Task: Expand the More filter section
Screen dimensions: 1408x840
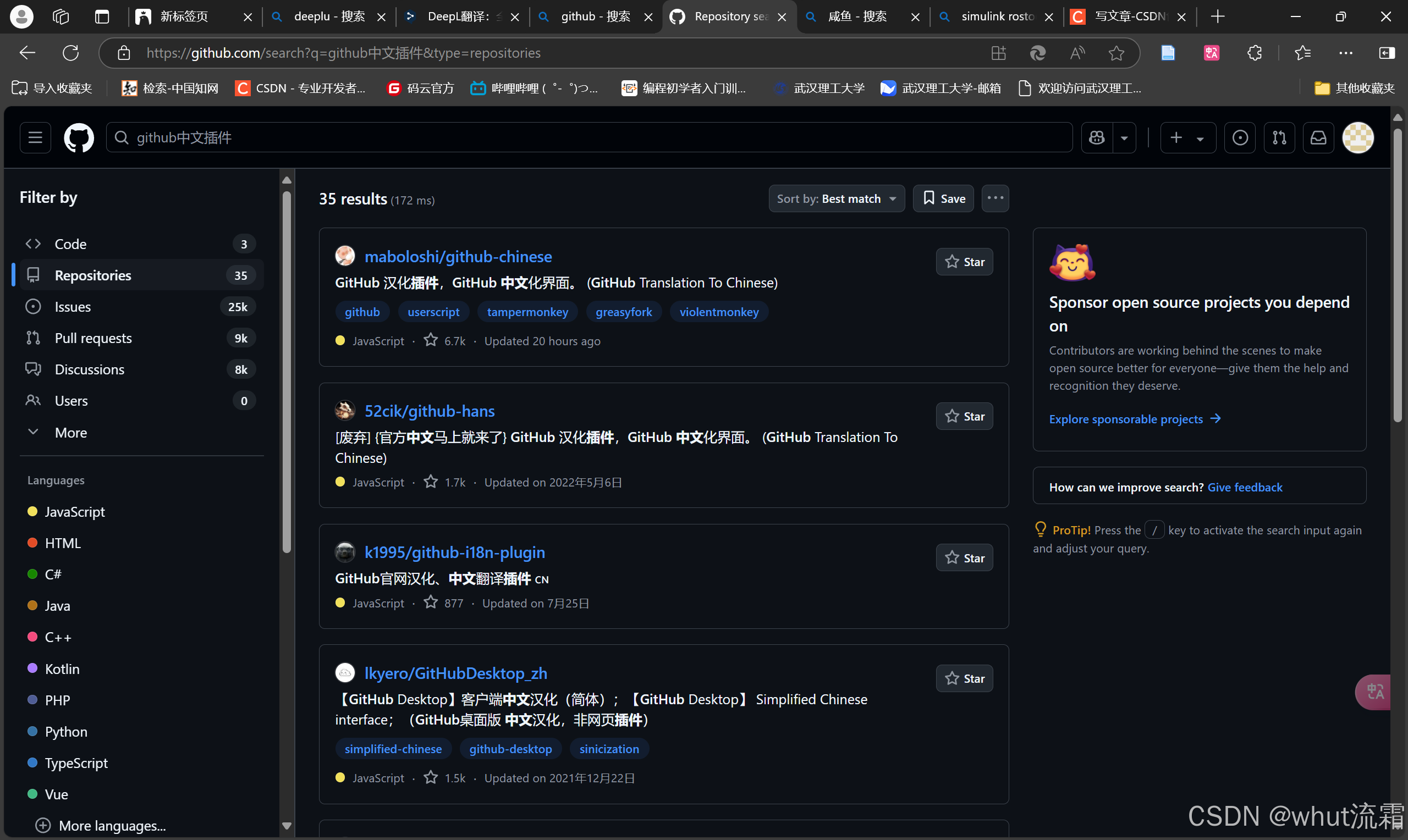Action: click(71, 432)
